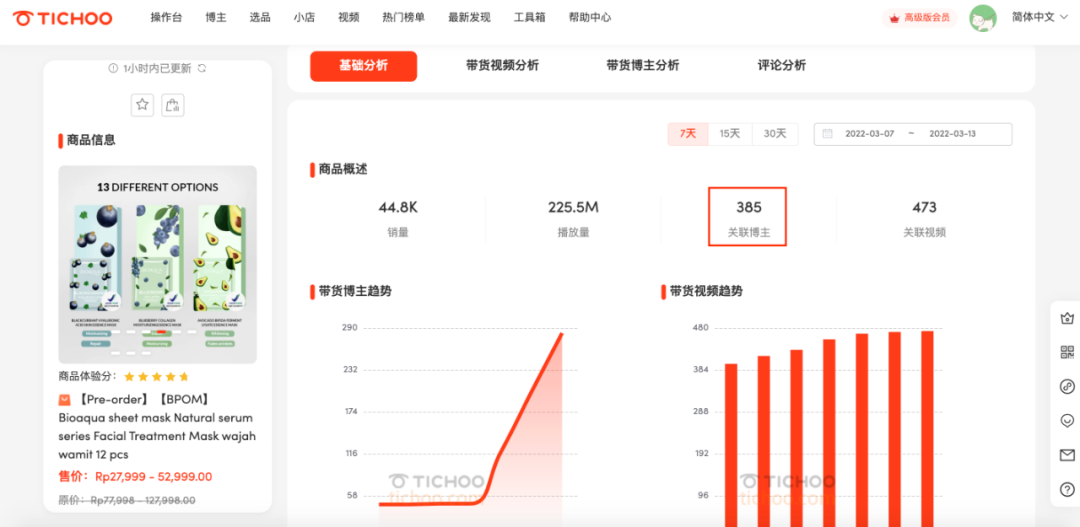
Task: Refresh the data update status
Action: point(202,68)
